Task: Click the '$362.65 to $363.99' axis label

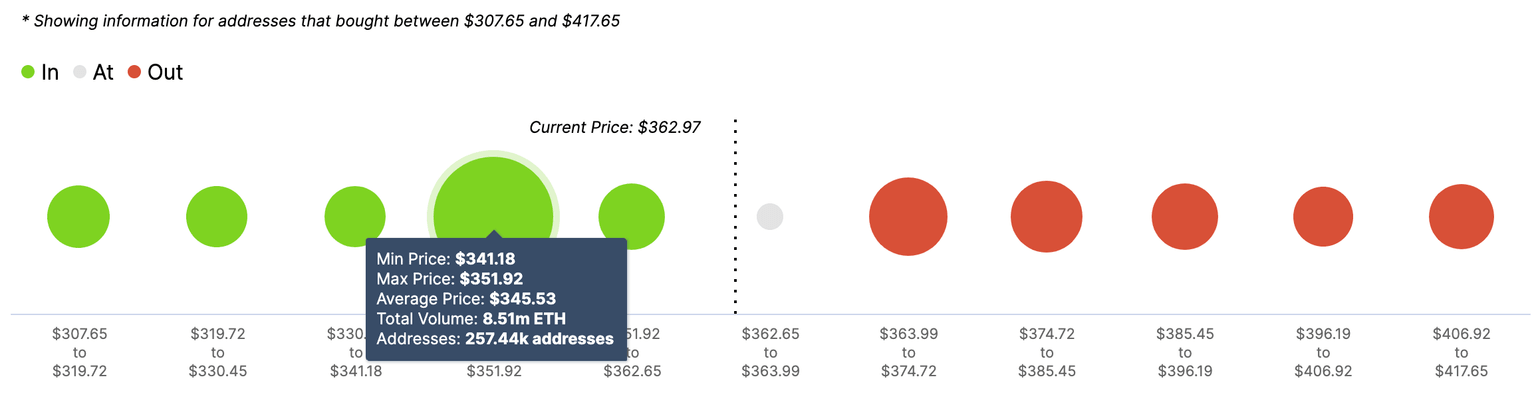Action: pos(770,352)
